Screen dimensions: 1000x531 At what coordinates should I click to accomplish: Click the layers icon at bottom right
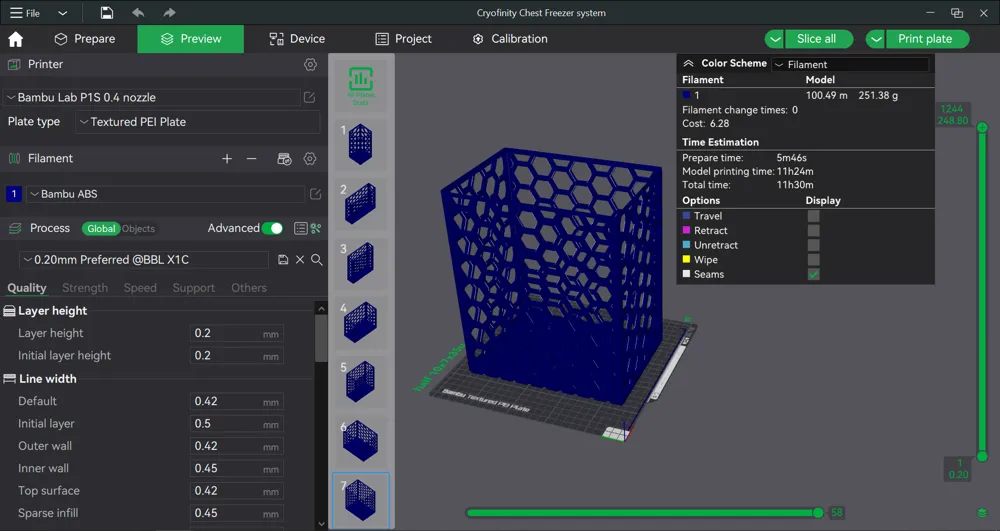(x=982, y=513)
